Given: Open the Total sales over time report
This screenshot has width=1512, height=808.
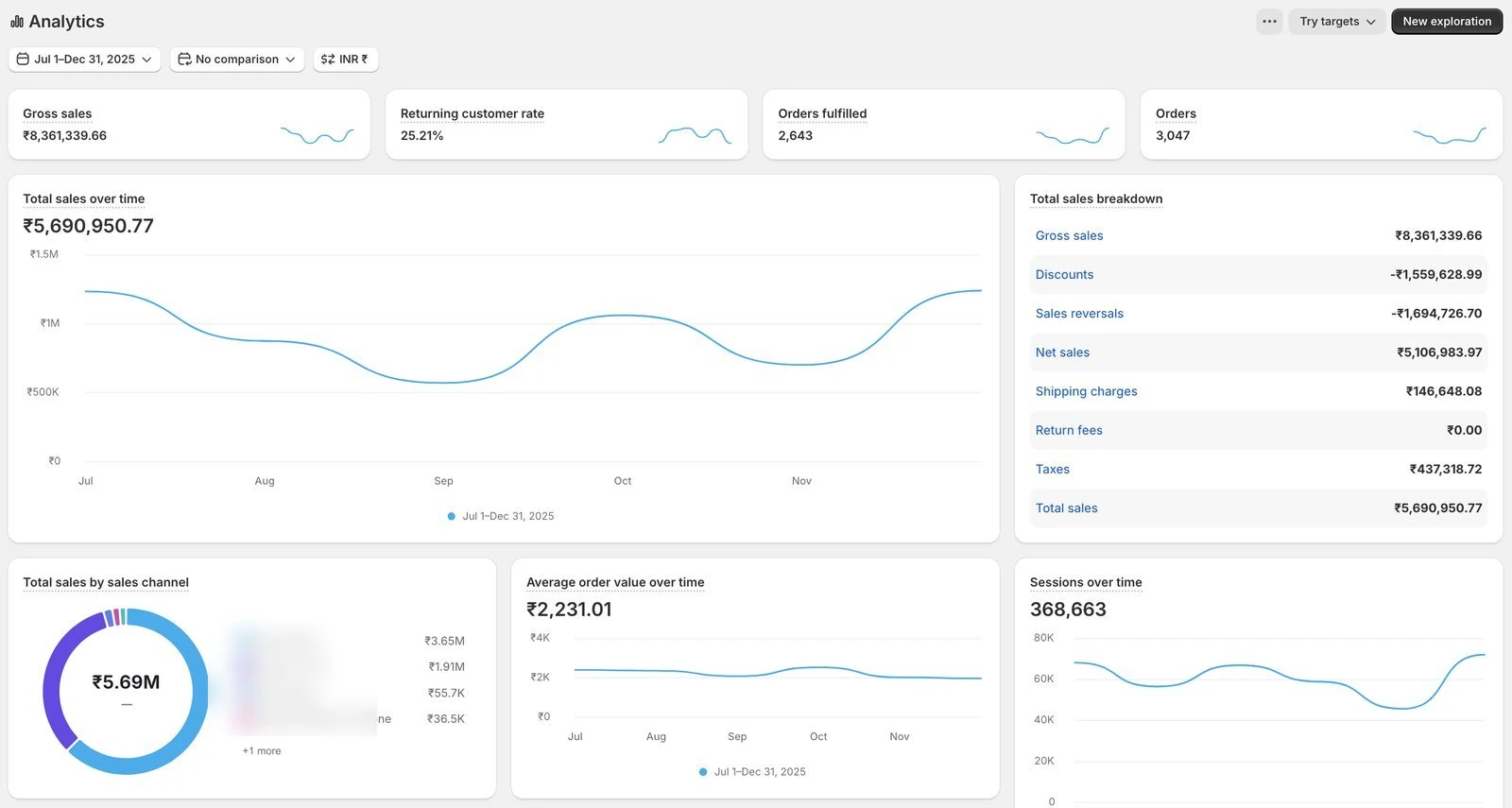Looking at the screenshot, I should point(84,198).
